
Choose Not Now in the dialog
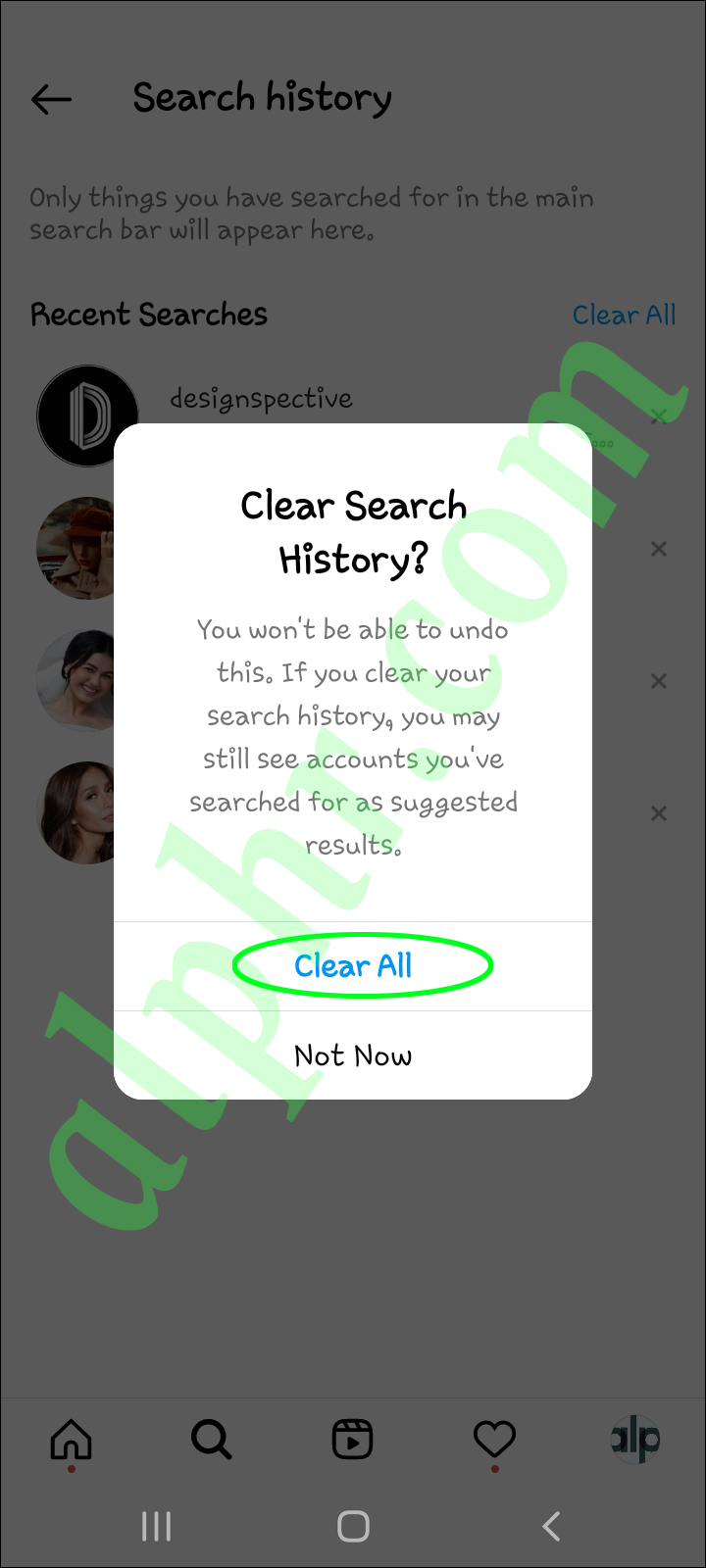(353, 1055)
